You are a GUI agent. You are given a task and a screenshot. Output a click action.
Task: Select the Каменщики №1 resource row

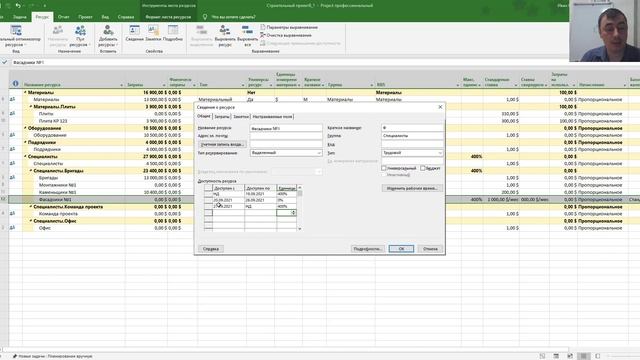(57, 192)
